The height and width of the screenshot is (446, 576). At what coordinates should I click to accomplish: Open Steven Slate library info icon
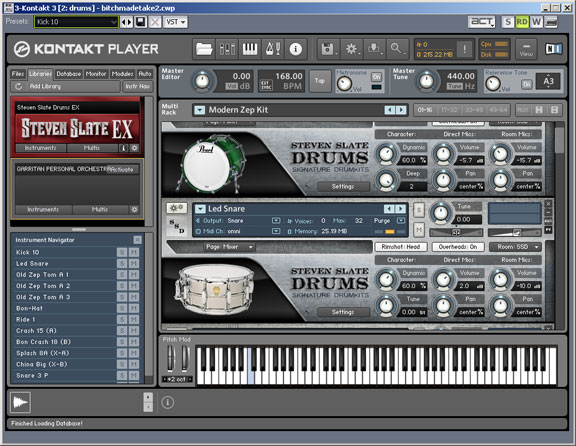[124, 148]
